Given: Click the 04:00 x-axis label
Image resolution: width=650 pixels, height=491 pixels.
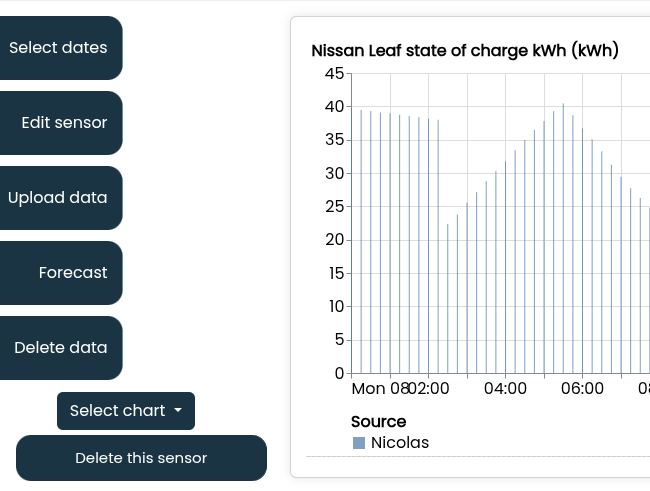Looking at the screenshot, I should (505, 388).
